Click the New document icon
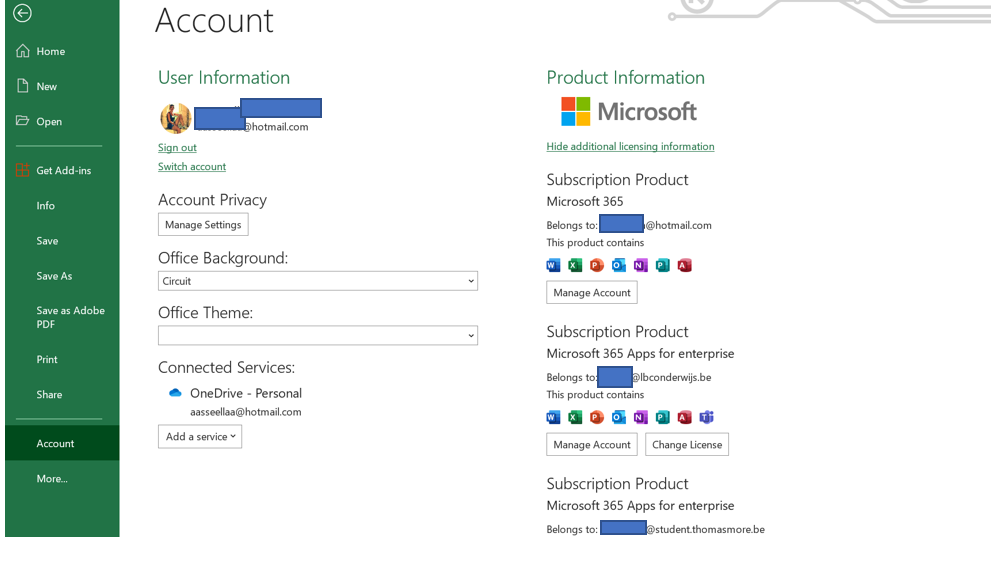 [x=23, y=86]
